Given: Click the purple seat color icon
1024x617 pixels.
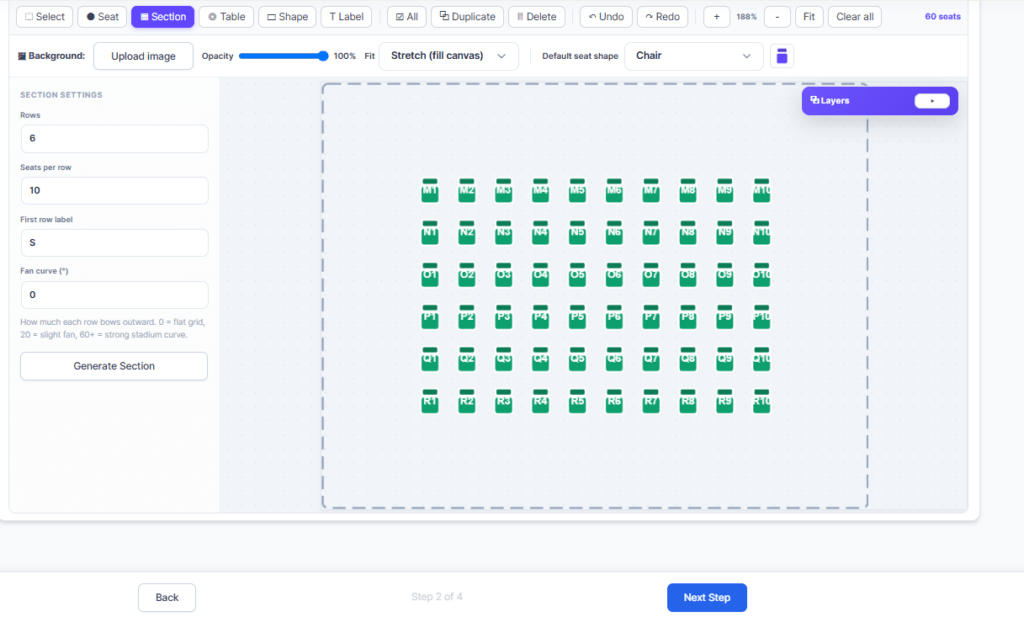Looking at the screenshot, I should pos(782,56).
